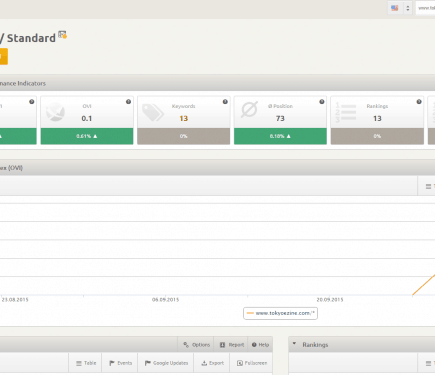Click the Rankings numbered list icon

pyautogui.click(x=346, y=113)
